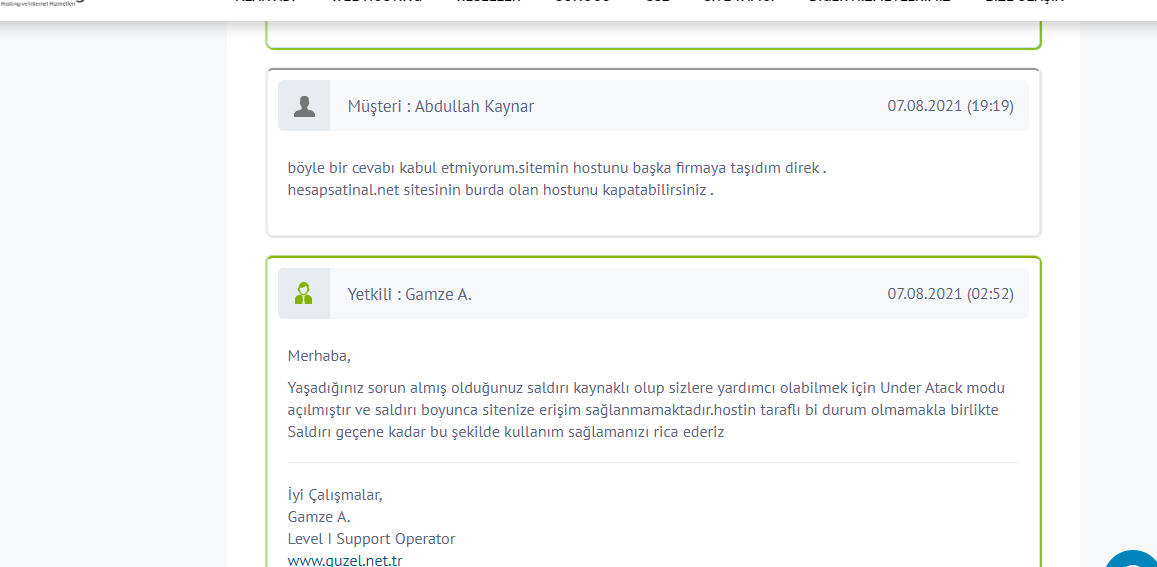This screenshot has width=1157, height=567.
Task: Click the green support agent avatar icon
Action: [x=303, y=293]
